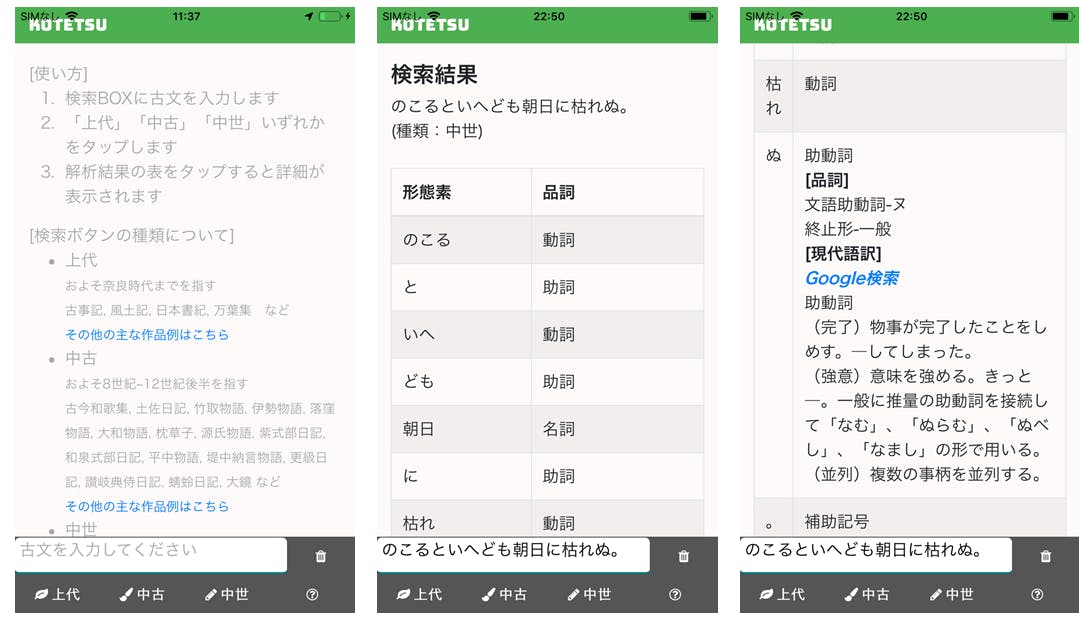Select 上代 button in the right screen
Screen dimensions: 1079x619
coord(783,594)
